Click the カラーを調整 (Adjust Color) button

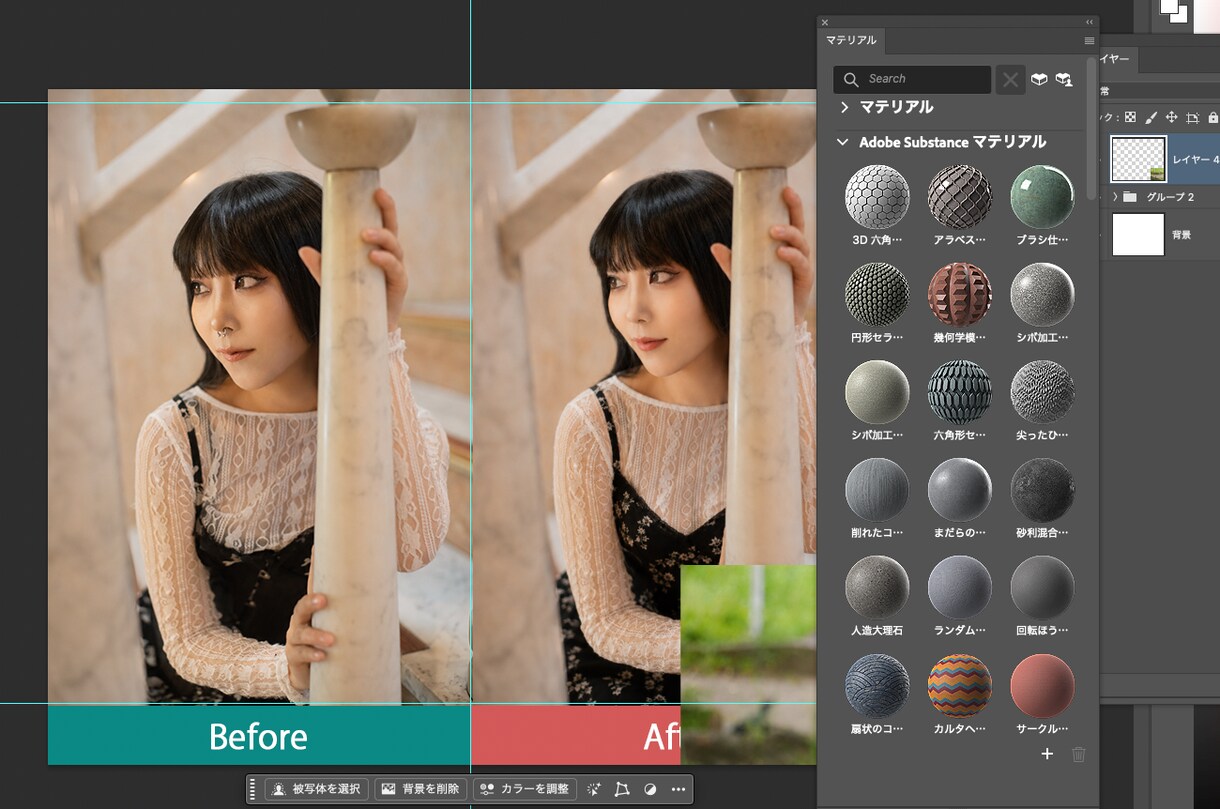(x=524, y=789)
